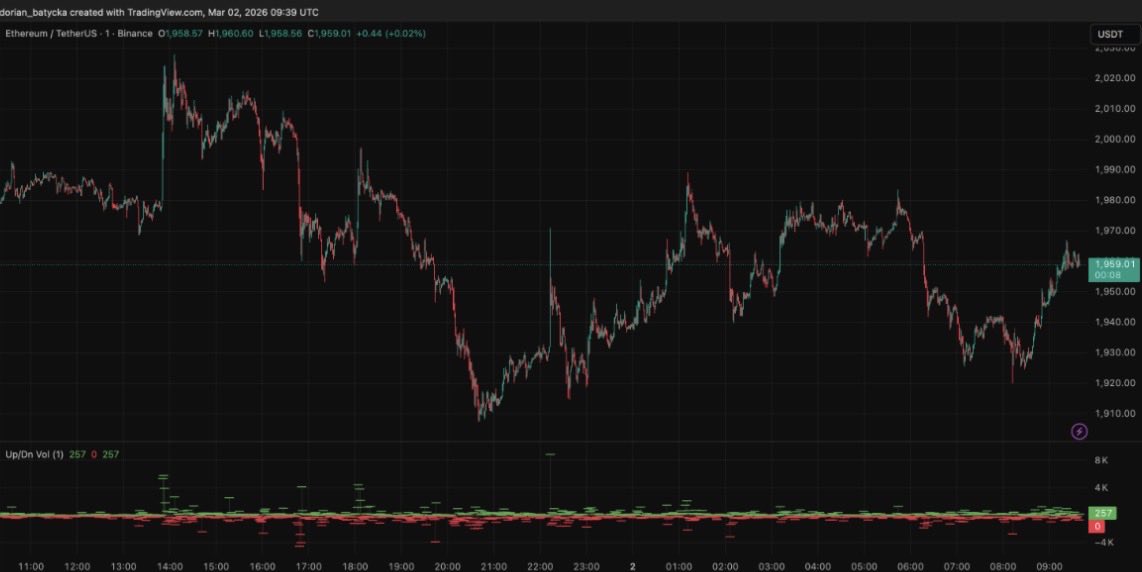Click the Up/Dn Vol (1) indicator label

pyautogui.click(x=34, y=454)
